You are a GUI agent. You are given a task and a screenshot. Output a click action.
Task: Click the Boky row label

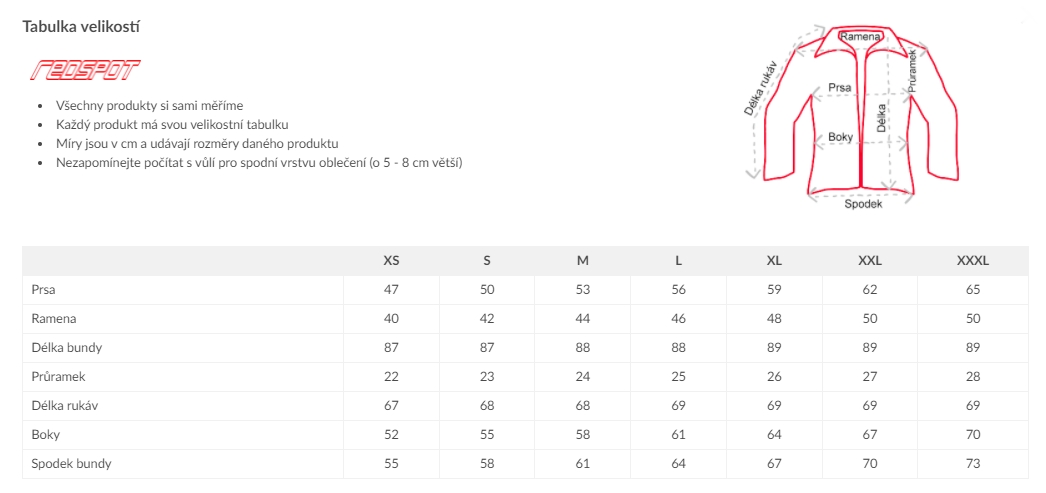tap(45, 435)
